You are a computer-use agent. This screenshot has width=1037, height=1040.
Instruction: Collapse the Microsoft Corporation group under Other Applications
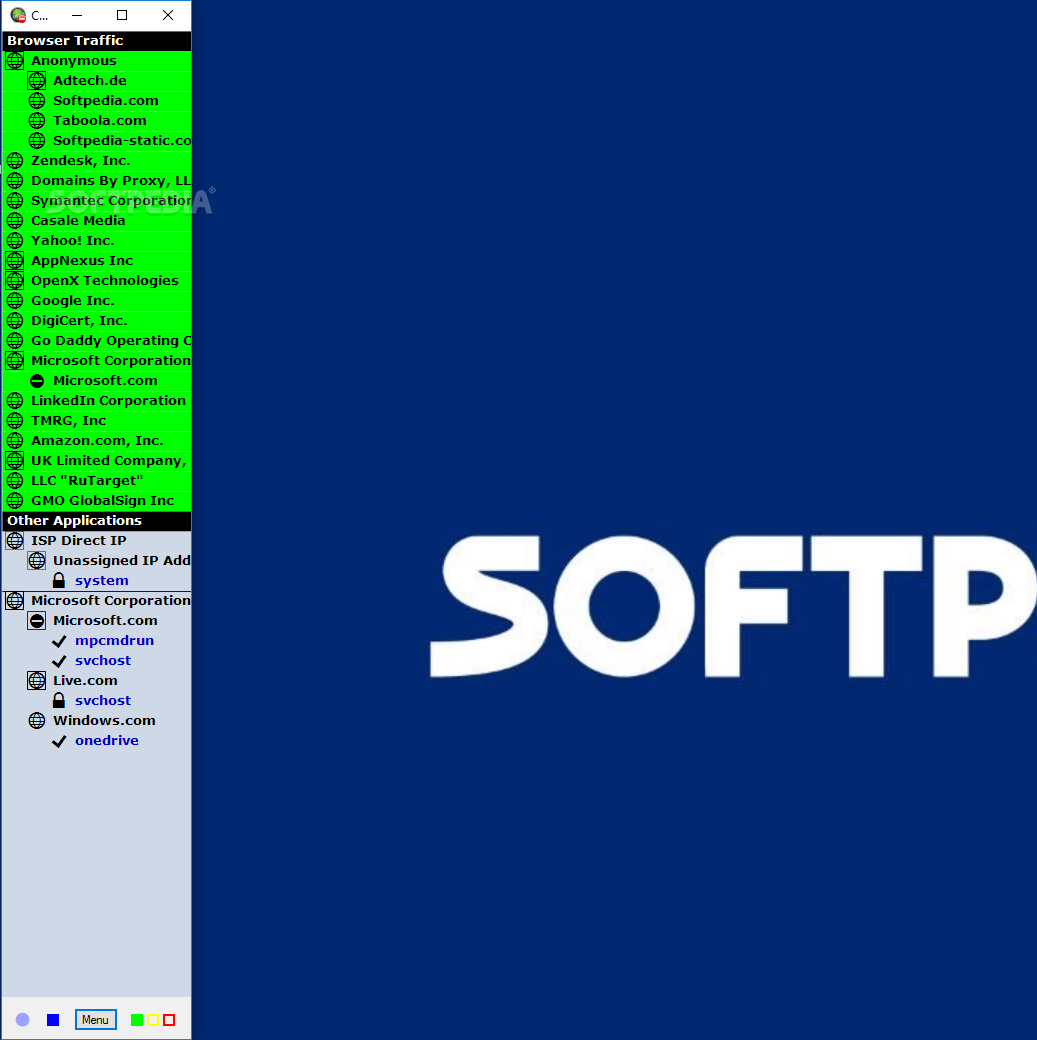click(x=15, y=601)
